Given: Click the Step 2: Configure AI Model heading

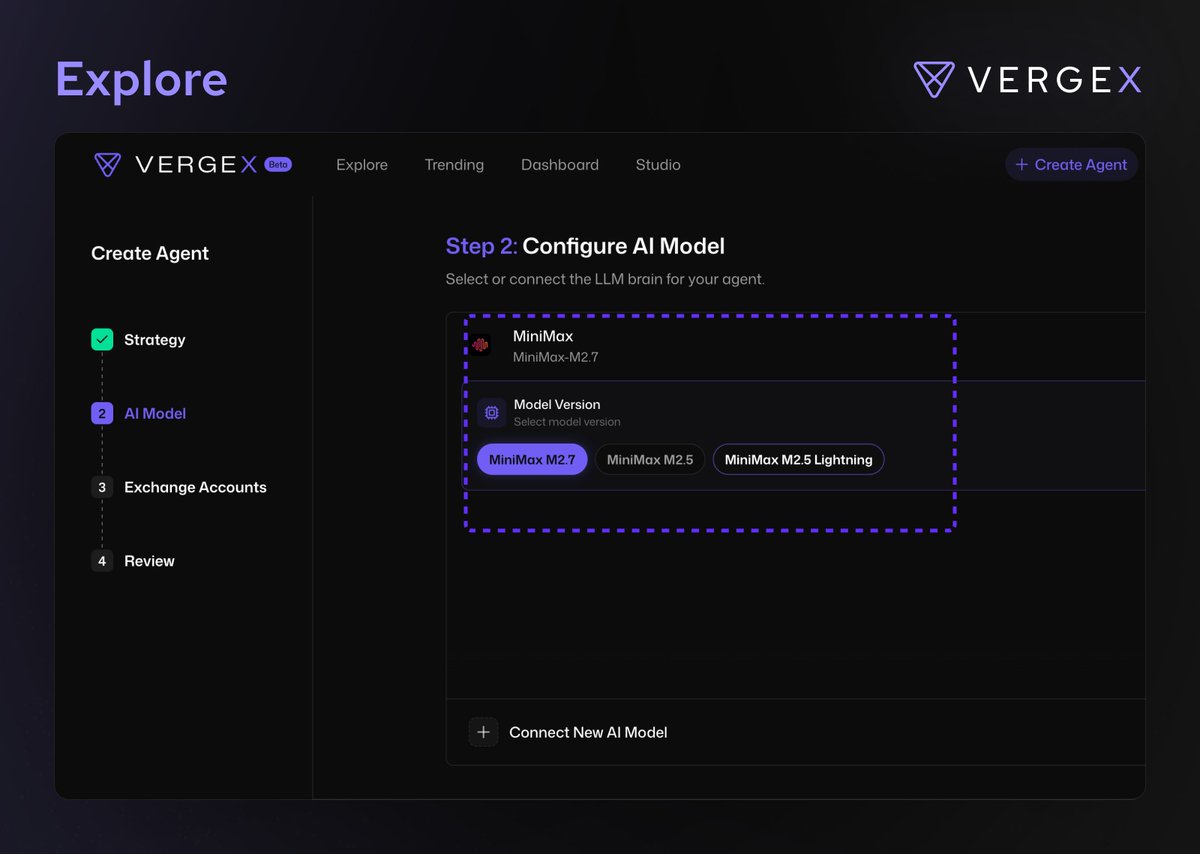Looking at the screenshot, I should coord(585,247).
